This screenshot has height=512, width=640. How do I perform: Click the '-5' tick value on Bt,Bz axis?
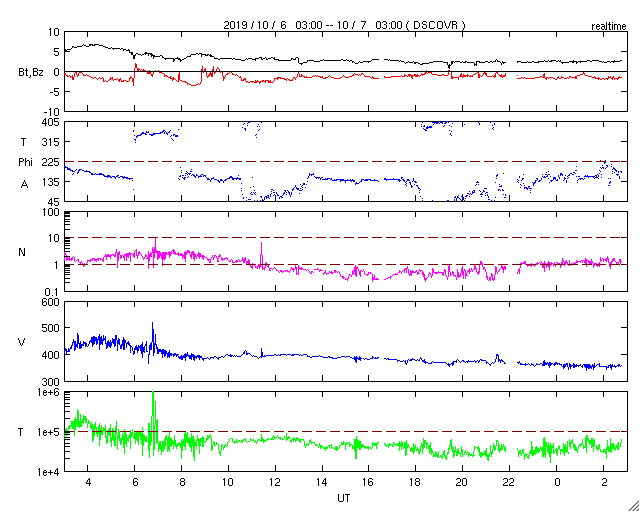pyautogui.click(x=54, y=92)
